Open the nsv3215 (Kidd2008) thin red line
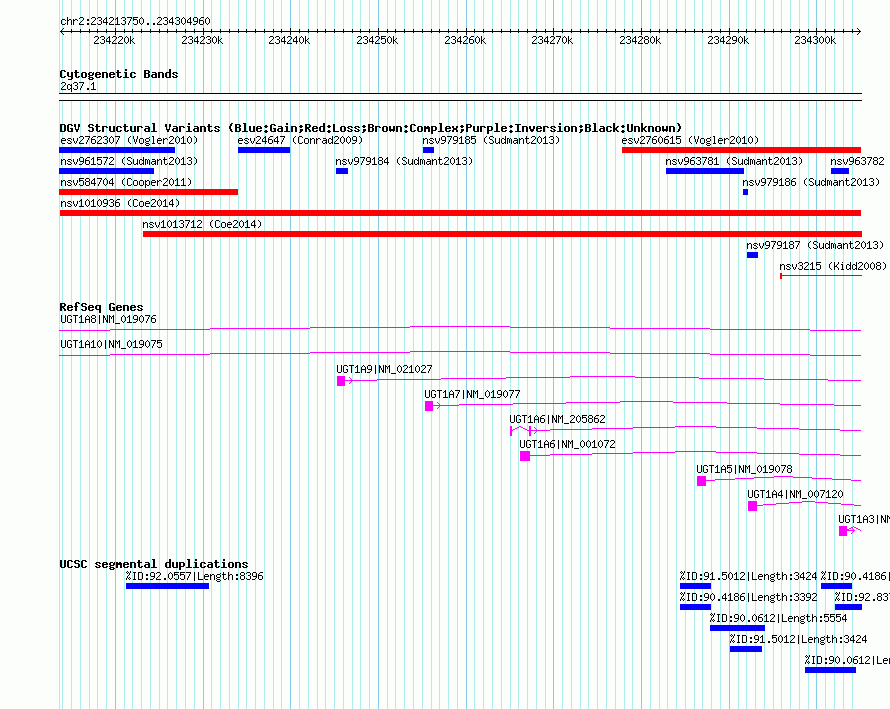Screen dimensions: 890x709 821,276
